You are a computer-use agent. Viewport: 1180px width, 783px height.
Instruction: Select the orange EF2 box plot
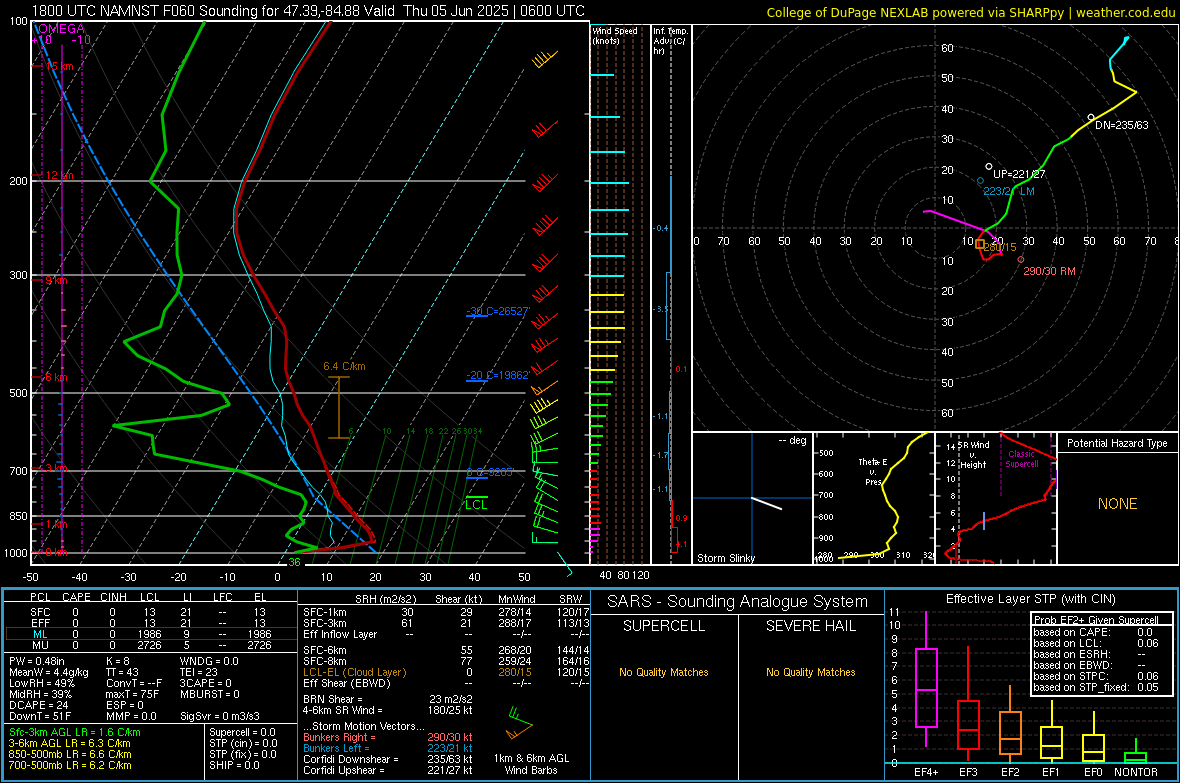tap(1010, 724)
